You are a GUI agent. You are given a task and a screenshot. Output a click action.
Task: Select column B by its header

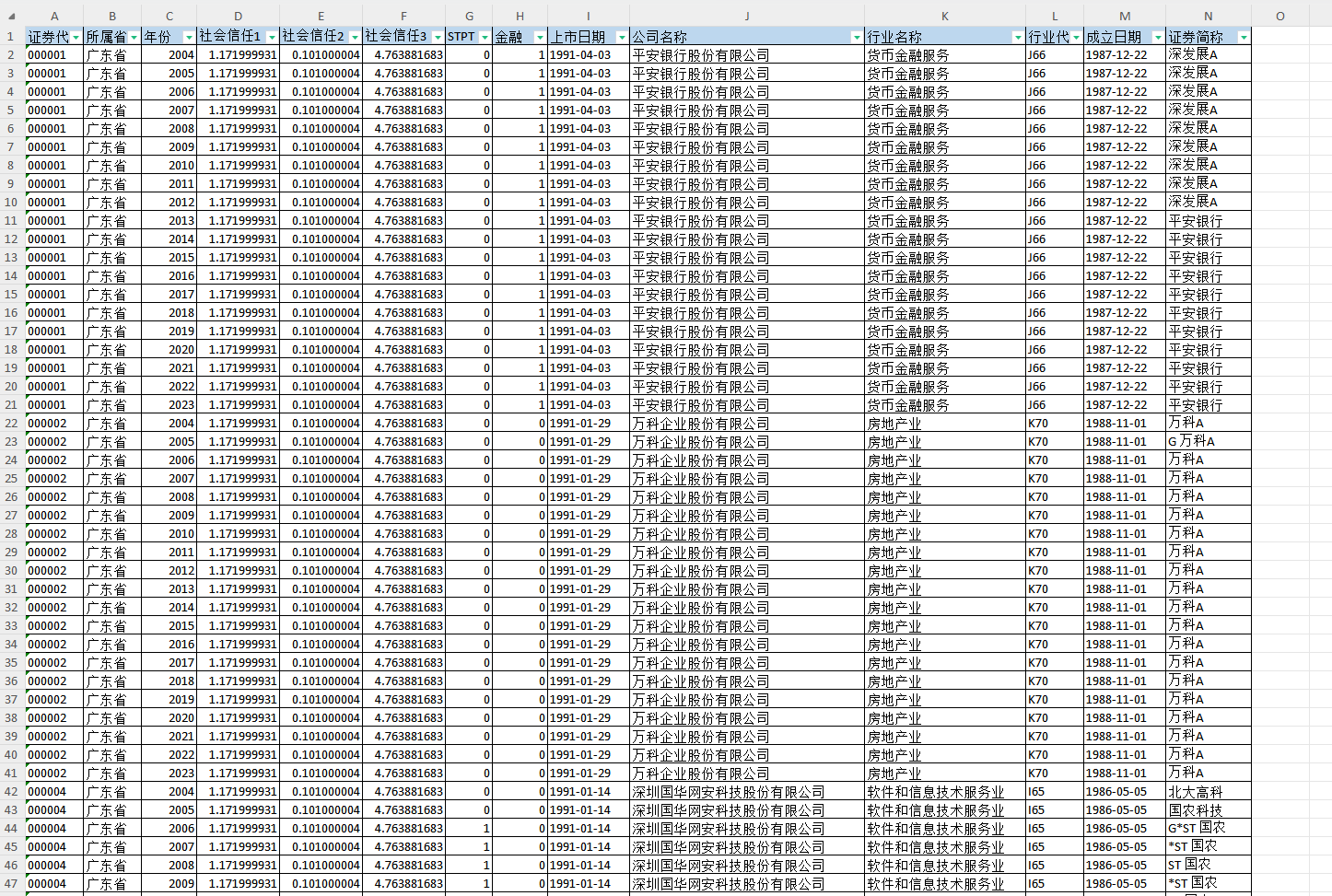pos(112,16)
